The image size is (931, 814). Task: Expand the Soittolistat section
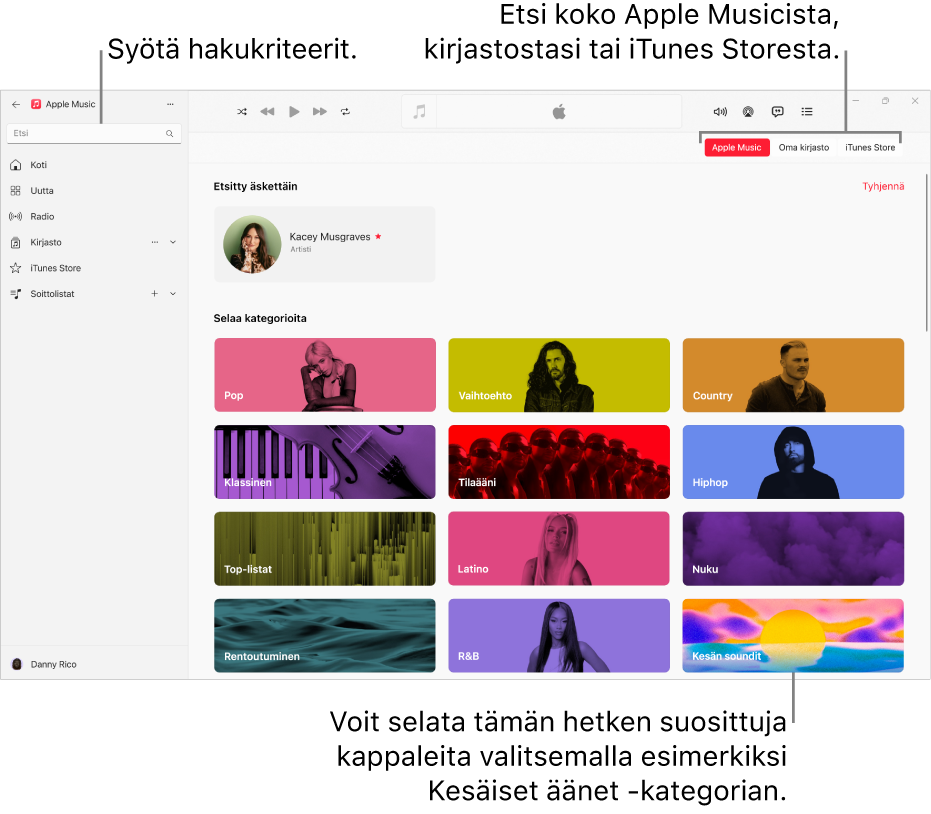tap(172, 293)
